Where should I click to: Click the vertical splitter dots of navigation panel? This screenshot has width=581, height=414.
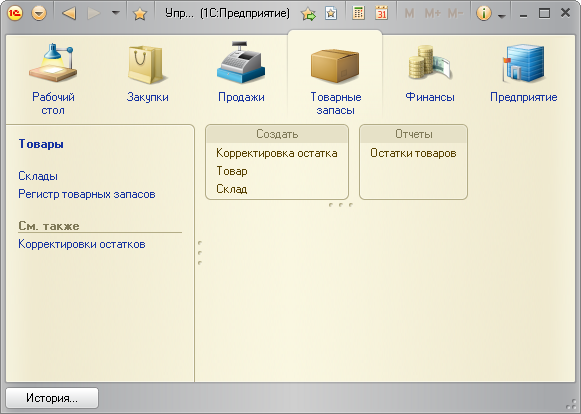(x=200, y=253)
